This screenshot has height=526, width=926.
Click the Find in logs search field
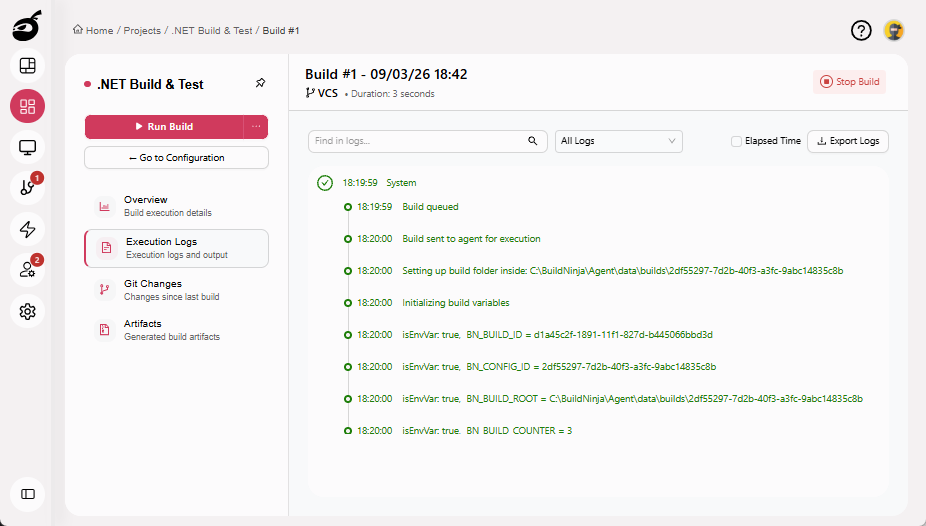click(x=418, y=141)
